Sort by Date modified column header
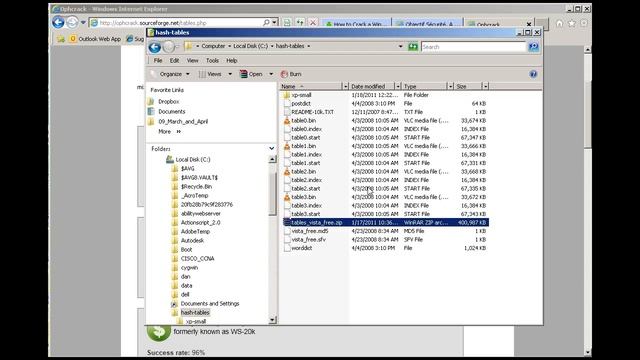Screen dimensions: 640x360 (371, 87)
